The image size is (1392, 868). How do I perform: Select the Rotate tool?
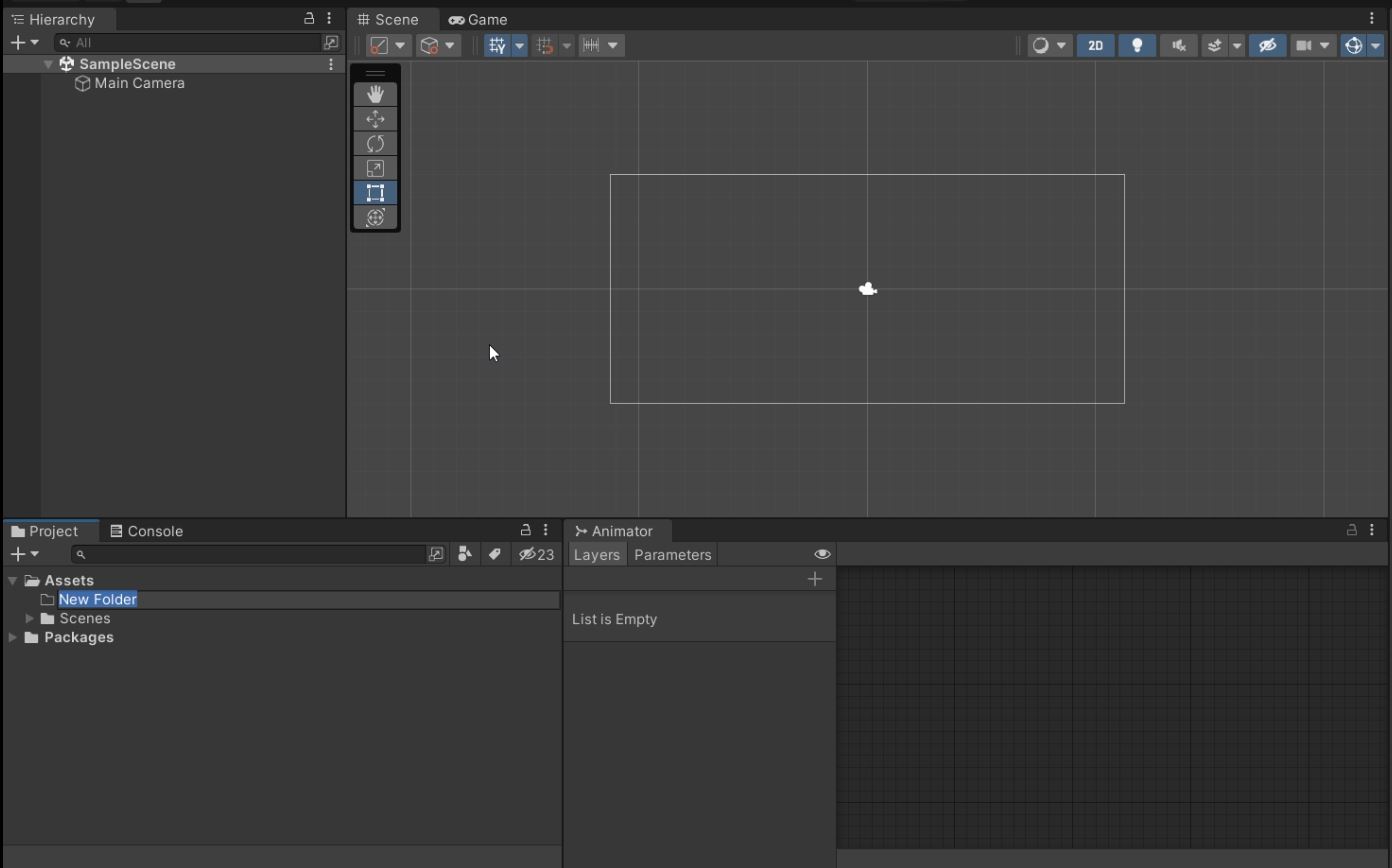(x=375, y=144)
